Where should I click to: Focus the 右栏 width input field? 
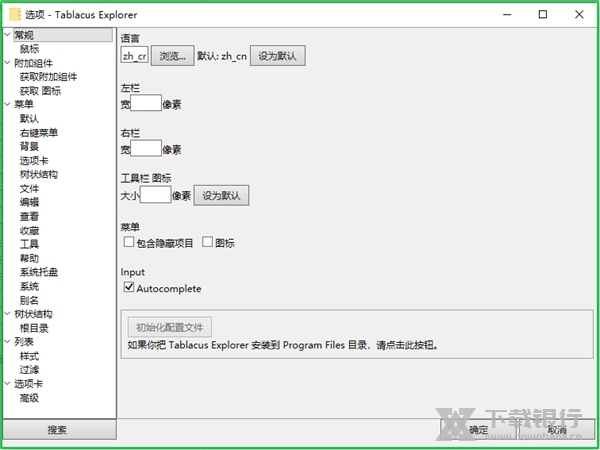146,148
